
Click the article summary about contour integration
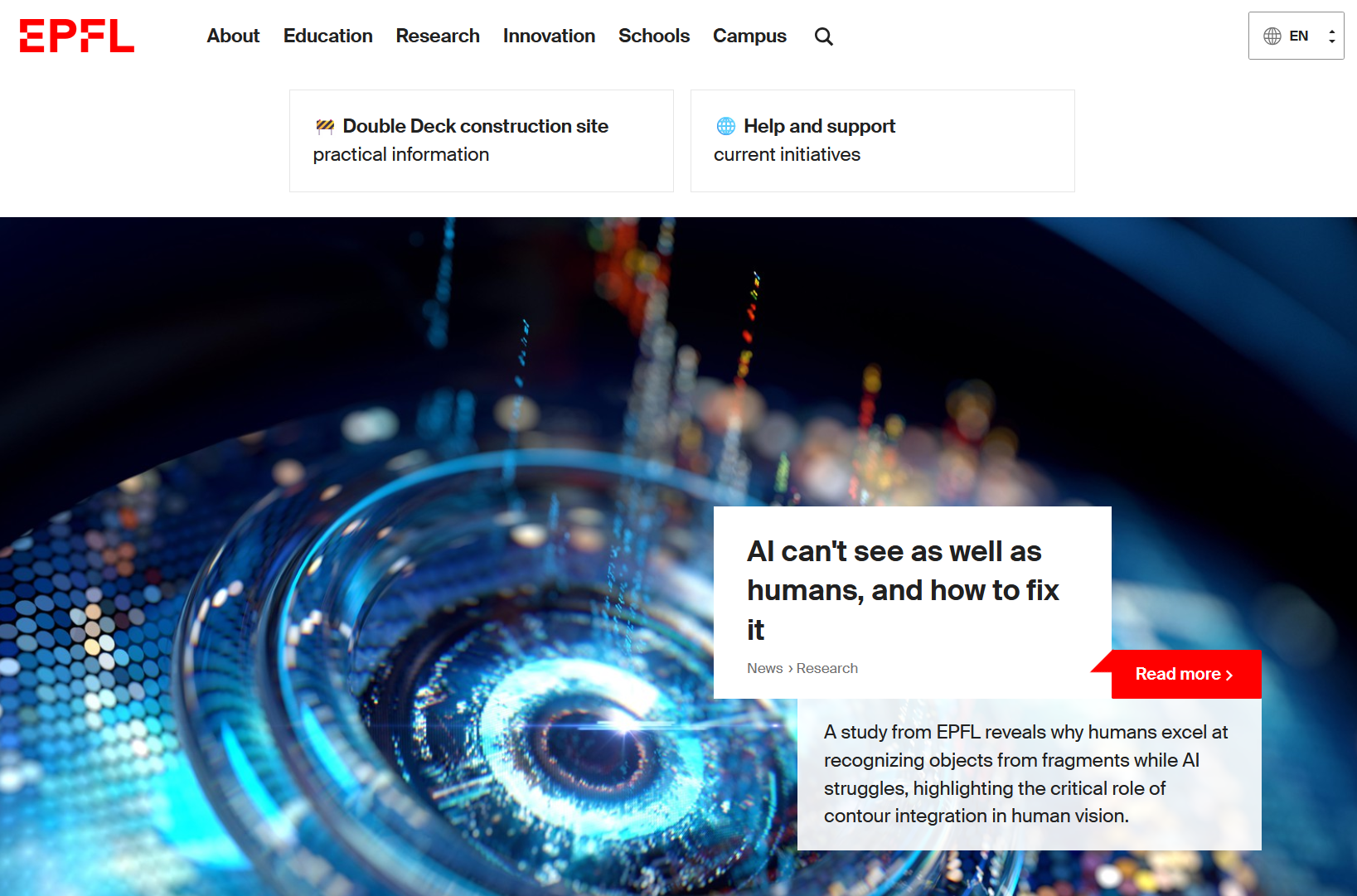click(x=1026, y=774)
